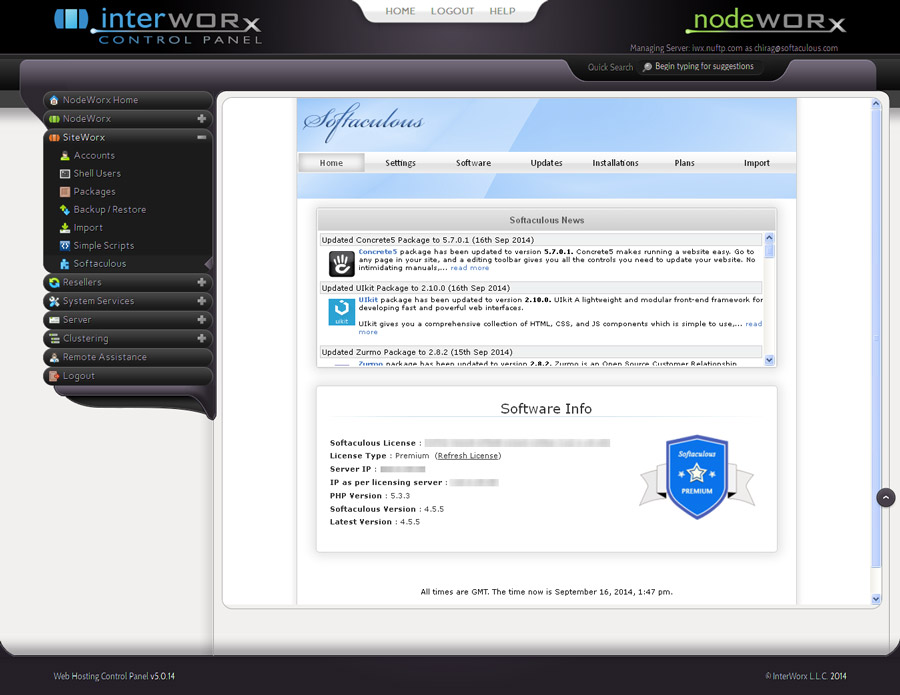Expand the Clustering menu plus sign
Image resolution: width=900 pixels, height=695 pixels.
click(201, 339)
